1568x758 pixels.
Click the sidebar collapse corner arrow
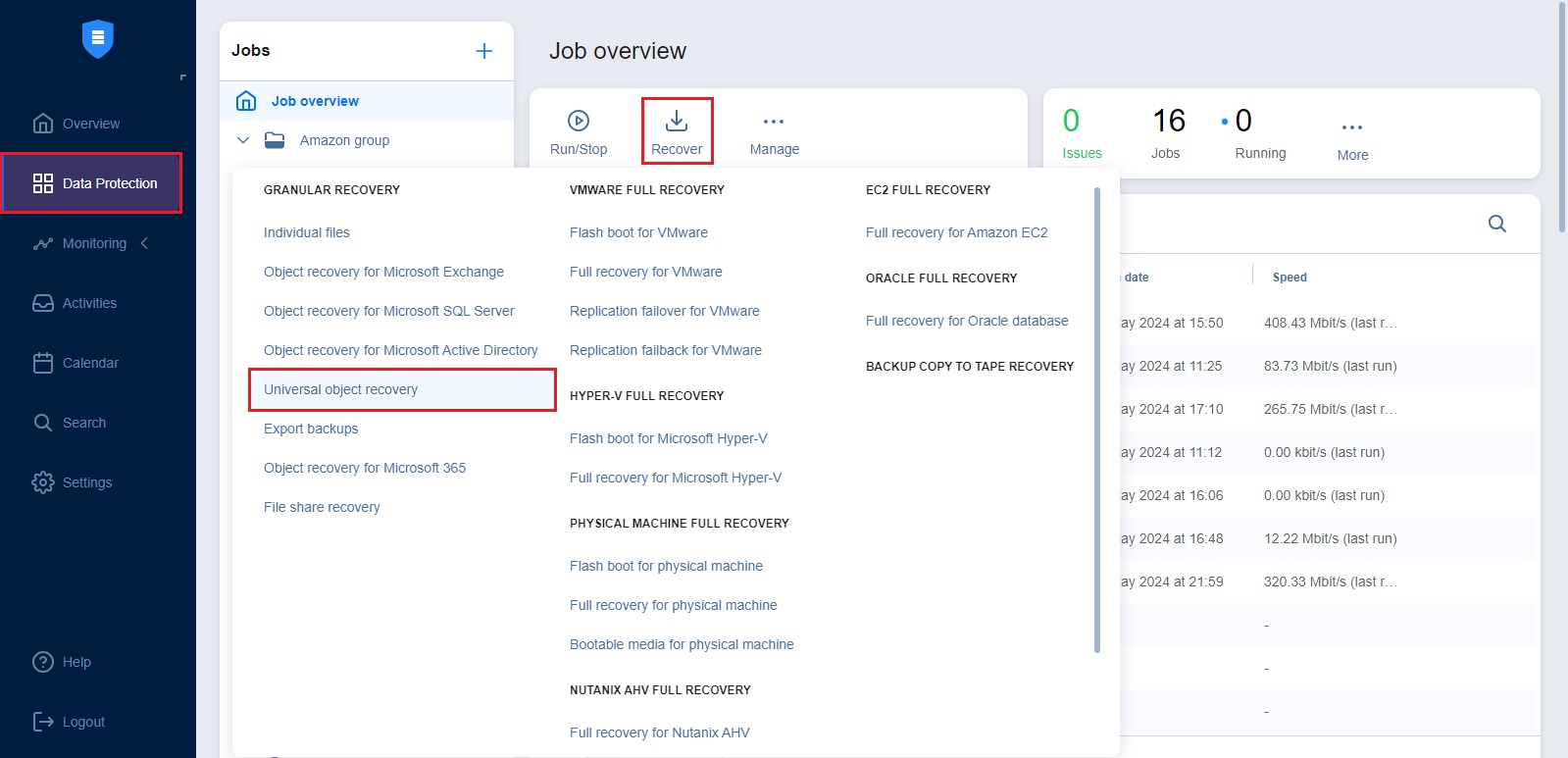pyautogui.click(x=182, y=77)
